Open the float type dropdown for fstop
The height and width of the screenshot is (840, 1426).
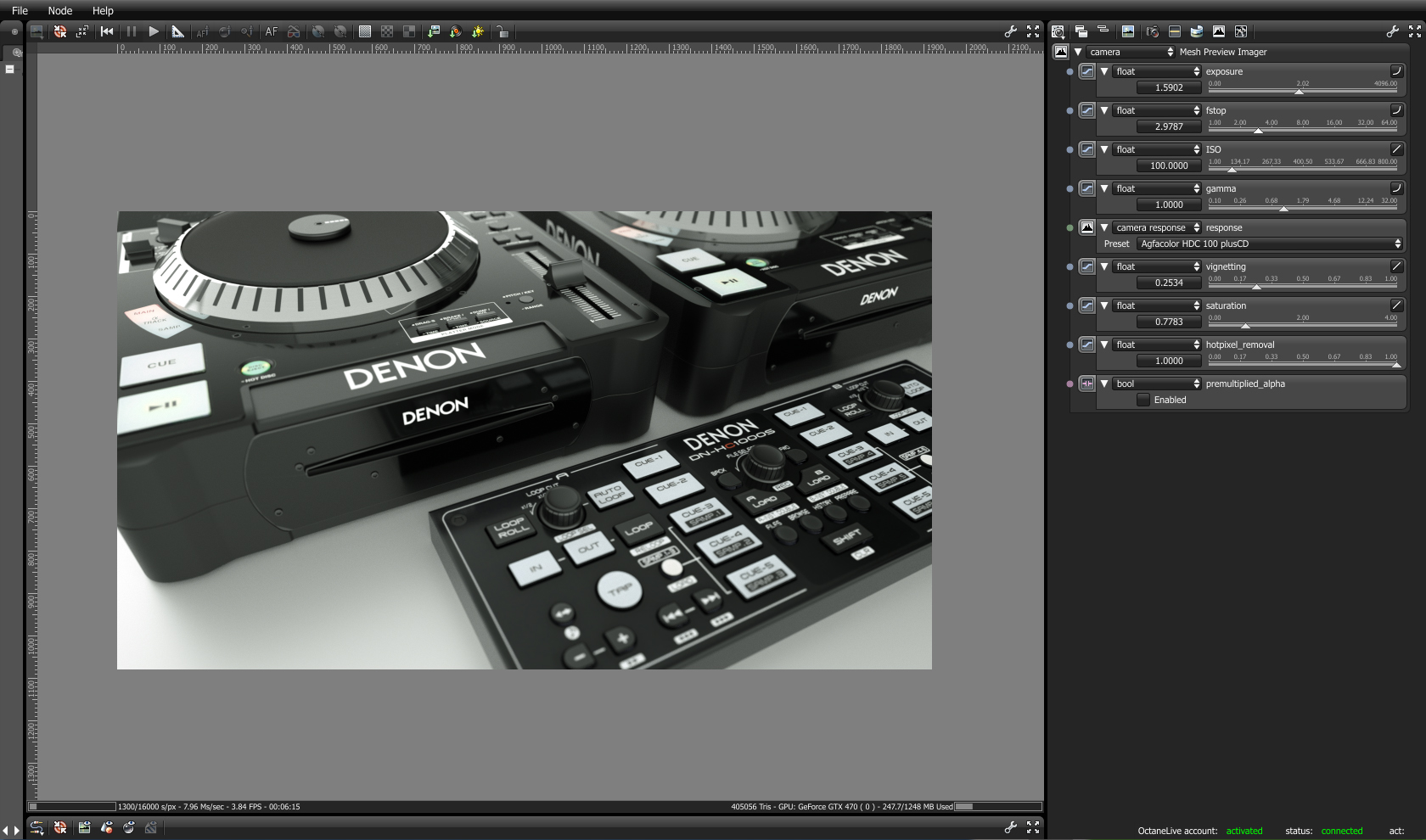tap(1158, 110)
